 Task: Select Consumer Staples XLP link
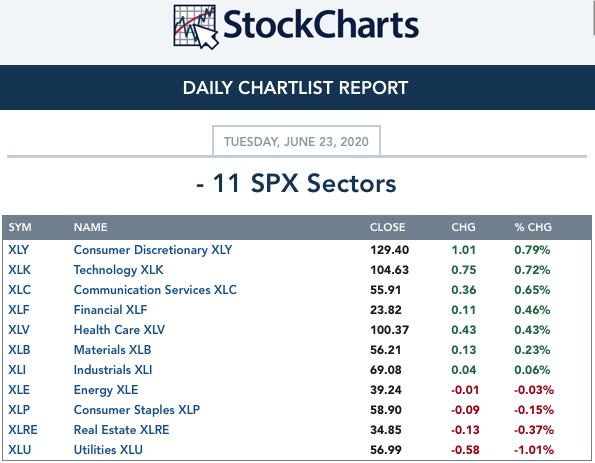point(137,410)
